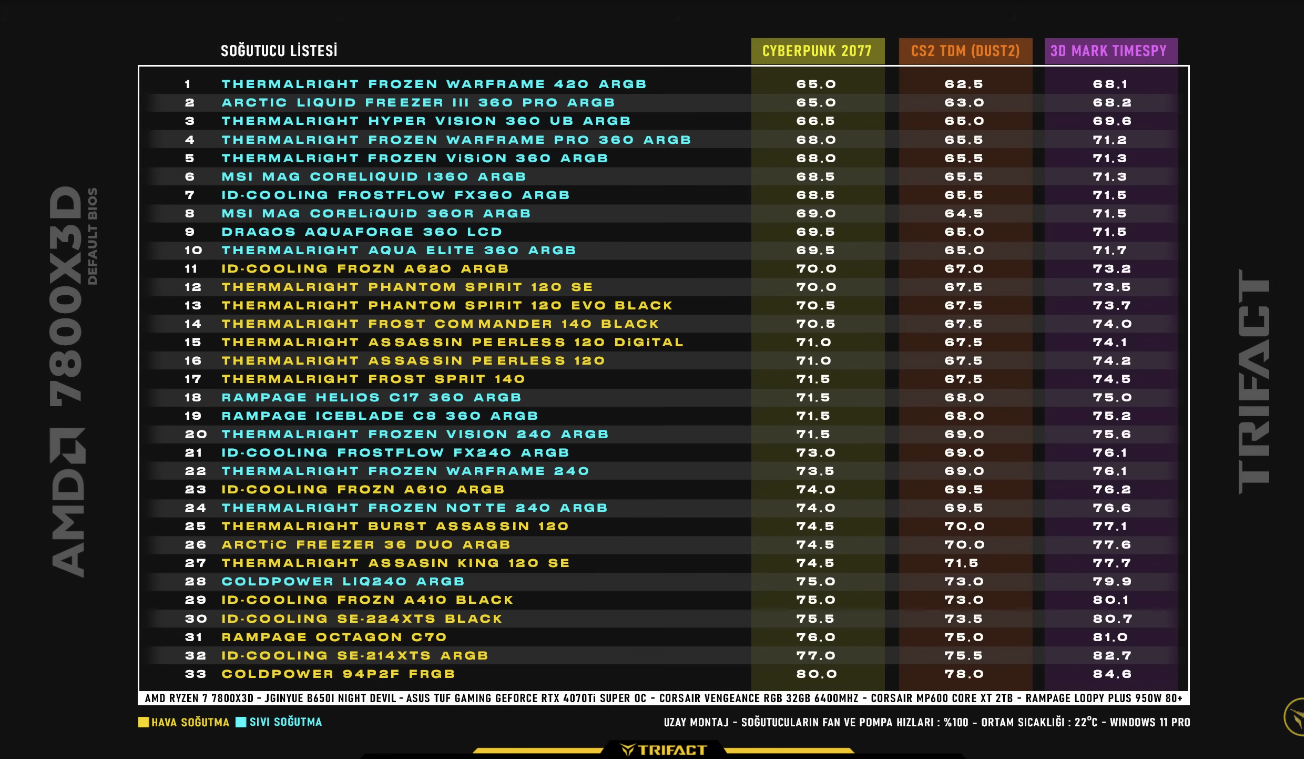This screenshot has width=1304, height=759.
Task: Click the yellow Hava Soğutma legend square
Action: coord(143,722)
